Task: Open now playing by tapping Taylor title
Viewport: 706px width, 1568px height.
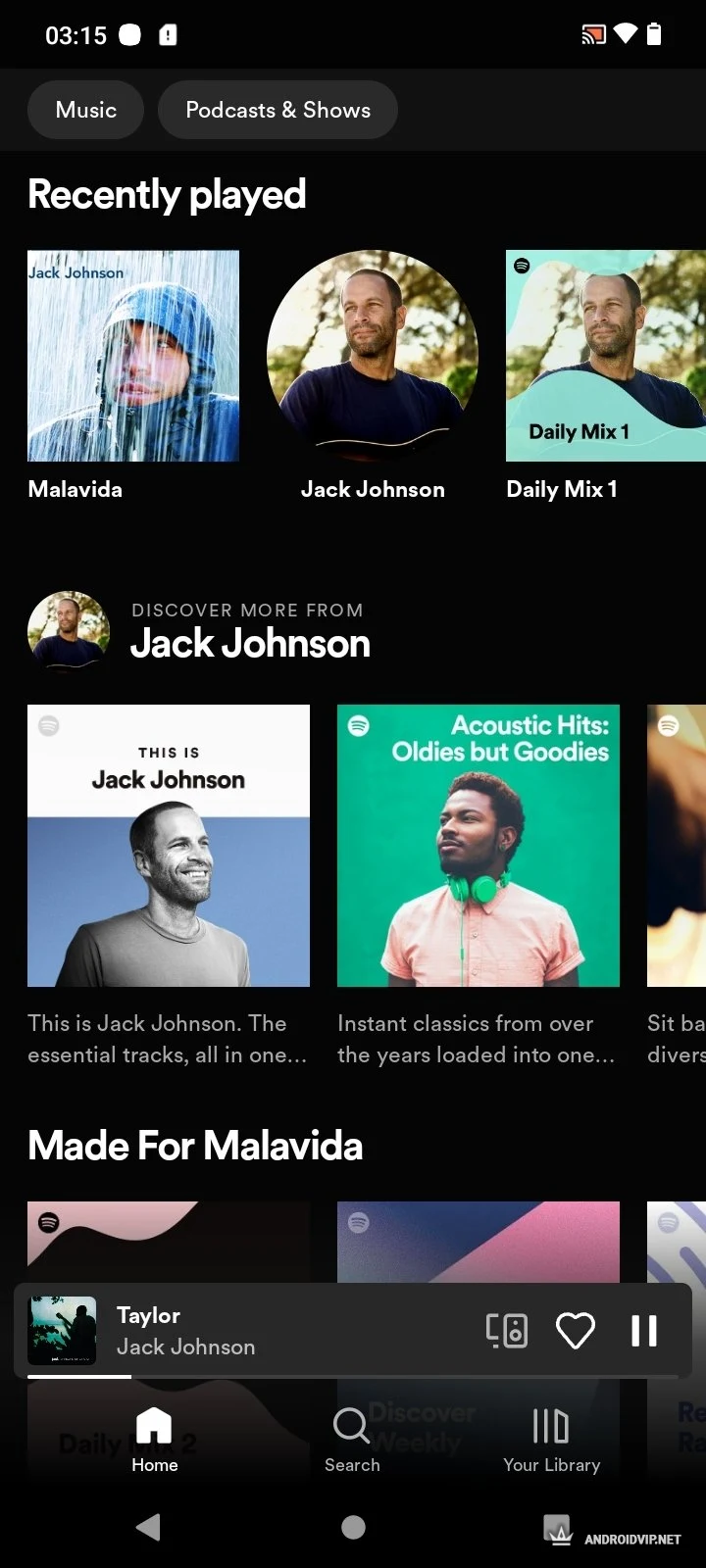Action: pyautogui.click(x=148, y=1315)
